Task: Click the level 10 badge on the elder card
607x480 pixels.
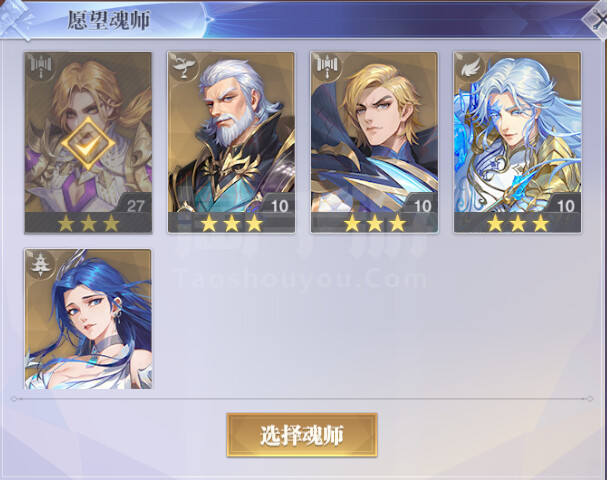Action: click(278, 205)
